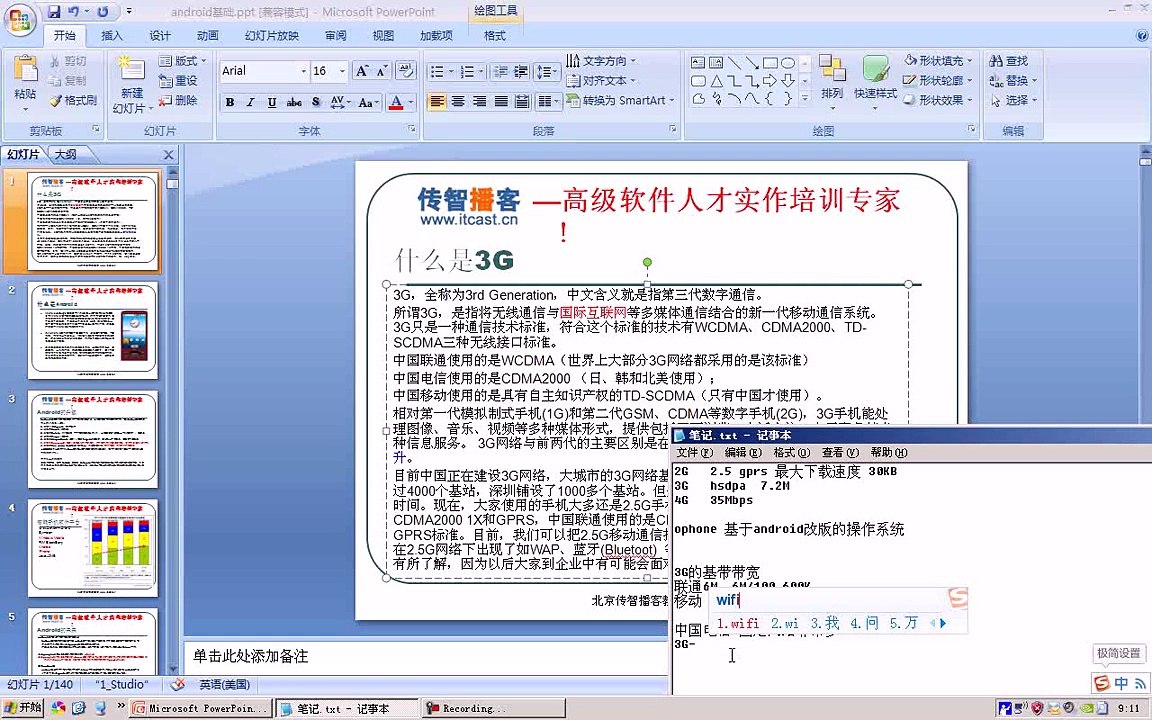Open the line spacing dropdown
Image resolution: width=1152 pixels, height=720 pixels.
pos(547,71)
